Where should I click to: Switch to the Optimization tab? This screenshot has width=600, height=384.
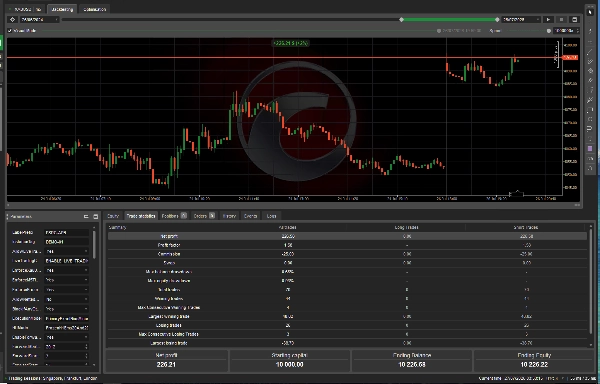[95, 9]
